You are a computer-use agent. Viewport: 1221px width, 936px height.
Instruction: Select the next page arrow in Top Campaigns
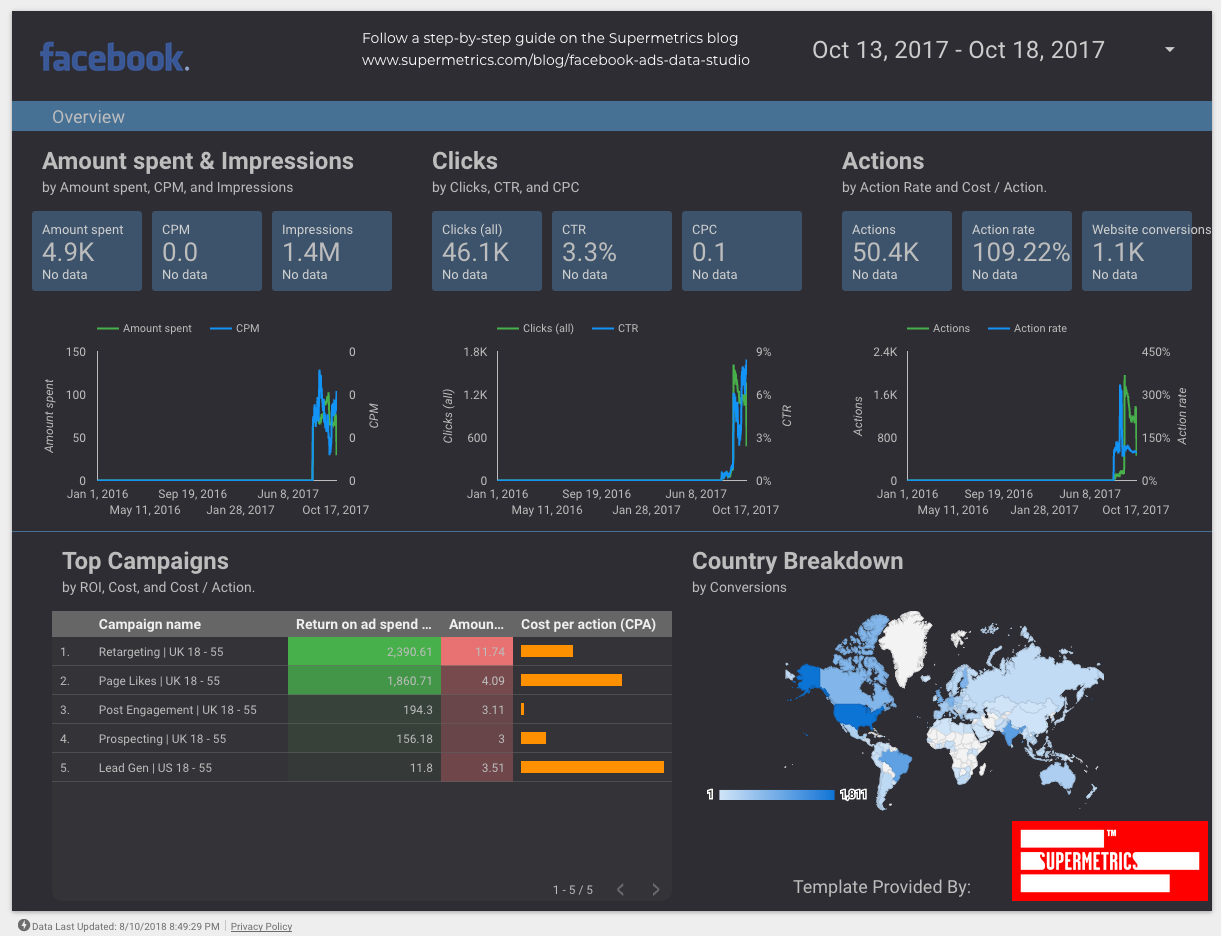coord(655,888)
